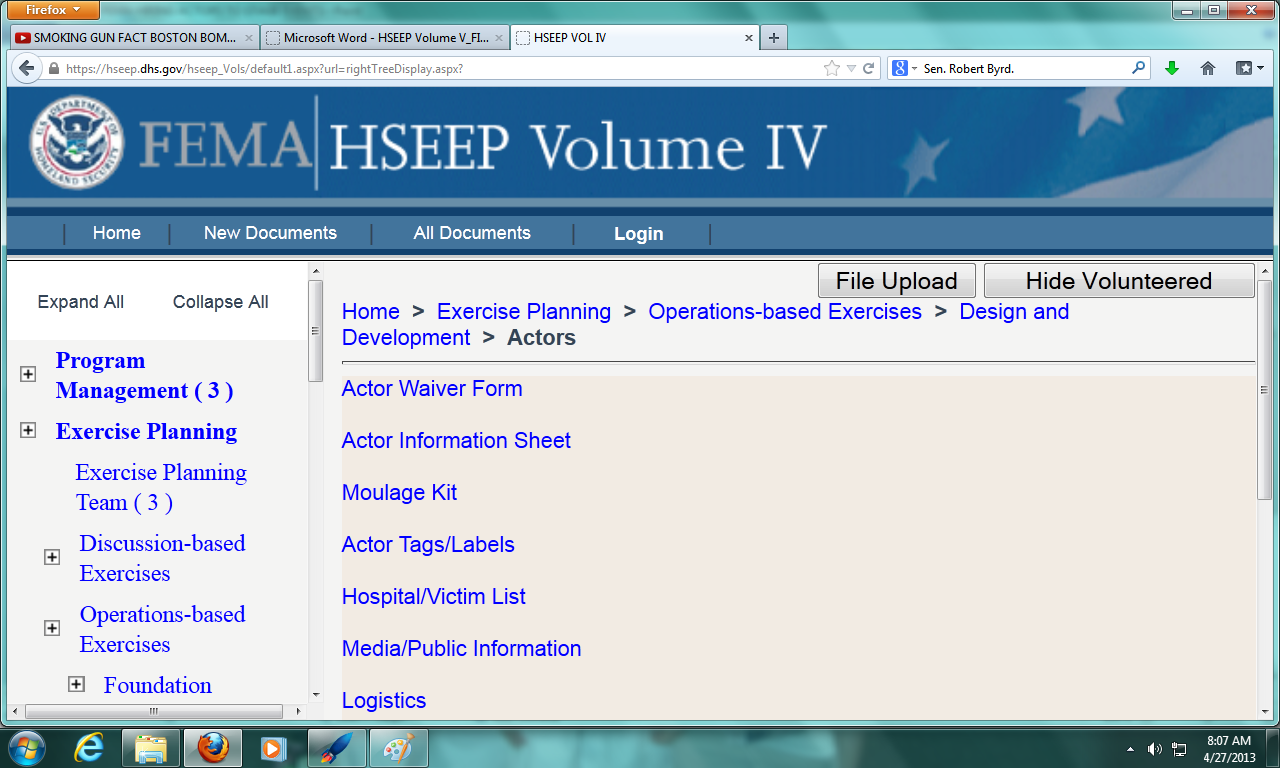Click the URL address field

click(440, 69)
